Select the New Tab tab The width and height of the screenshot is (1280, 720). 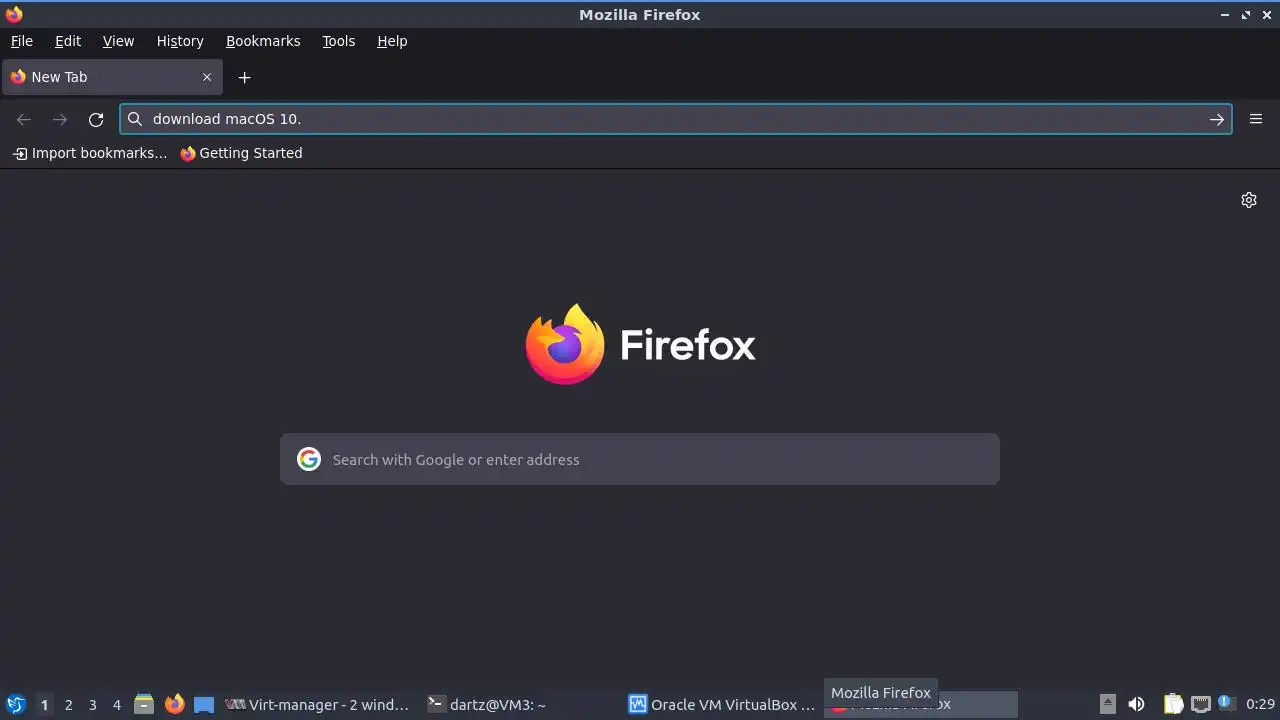[112, 77]
